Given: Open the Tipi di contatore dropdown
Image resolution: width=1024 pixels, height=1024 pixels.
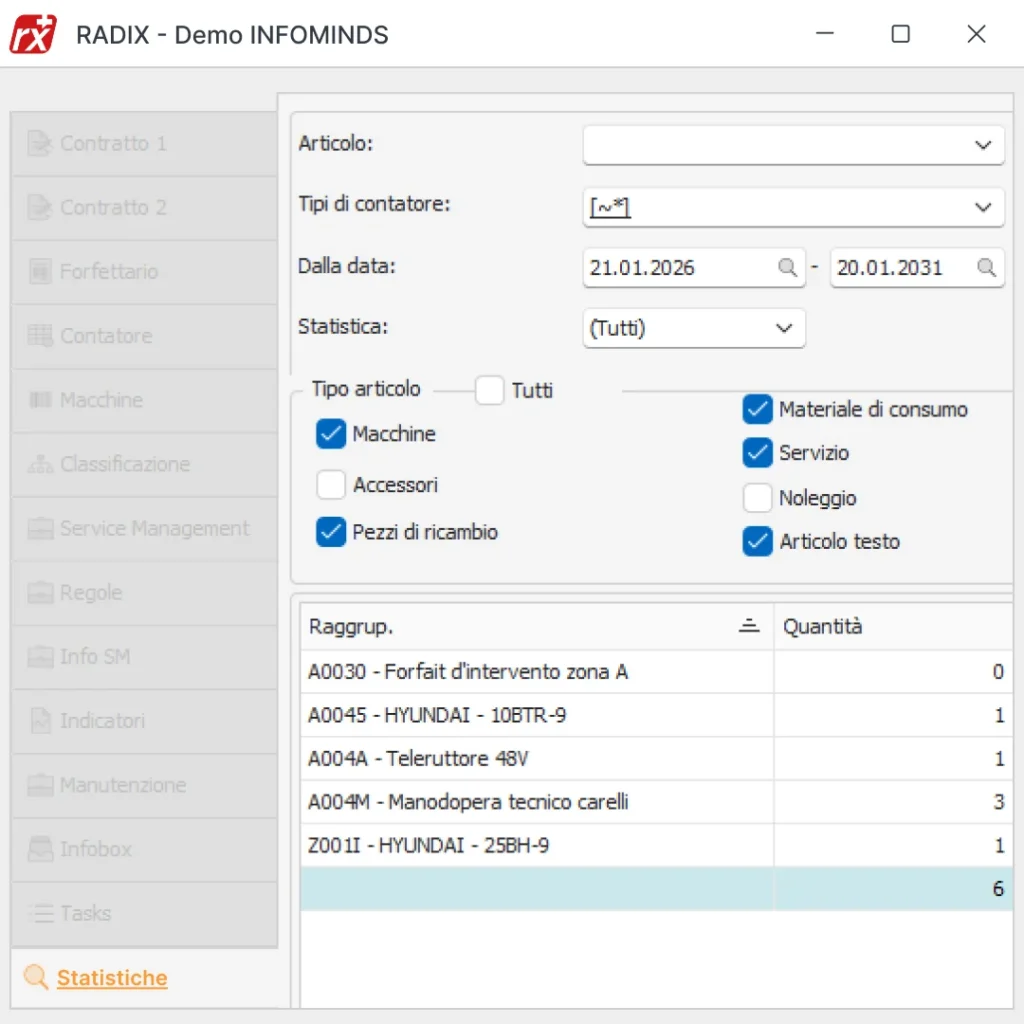Looking at the screenshot, I should pos(982,207).
